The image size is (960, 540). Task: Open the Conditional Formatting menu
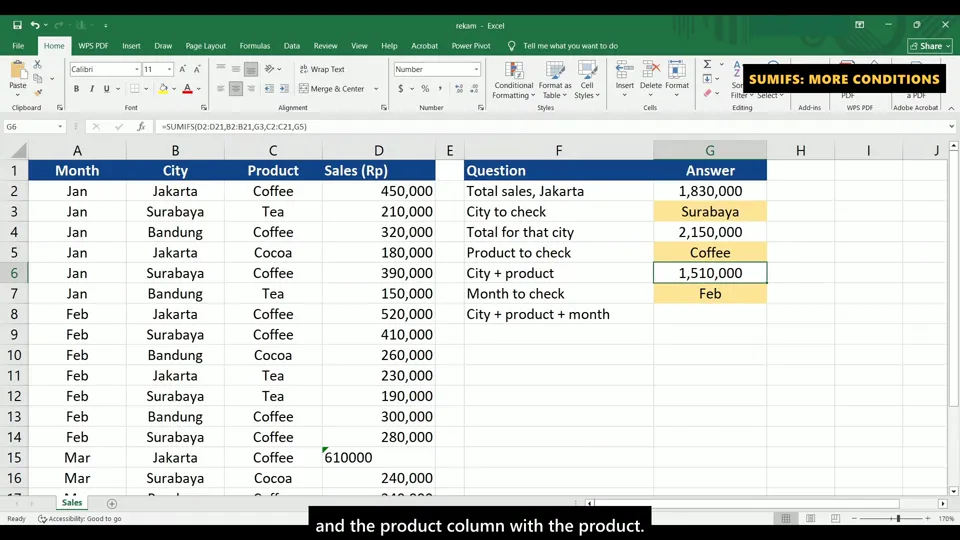click(x=514, y=80)
